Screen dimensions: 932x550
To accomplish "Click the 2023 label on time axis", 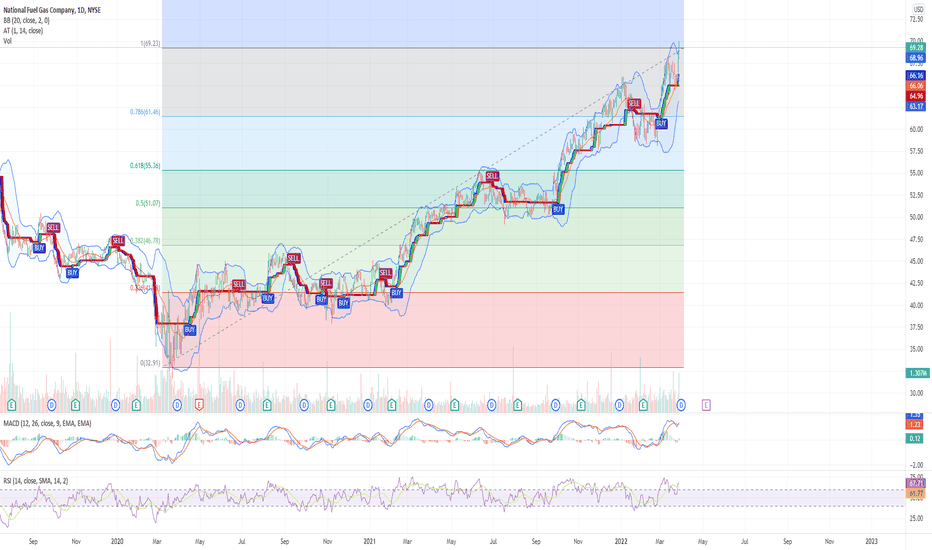I will pyautogui.click(x=871, y=542).
